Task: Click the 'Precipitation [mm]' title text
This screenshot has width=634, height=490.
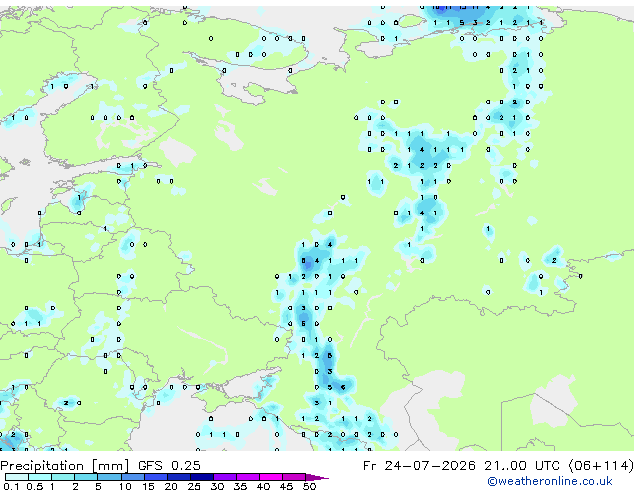Action: pos(65,466)
